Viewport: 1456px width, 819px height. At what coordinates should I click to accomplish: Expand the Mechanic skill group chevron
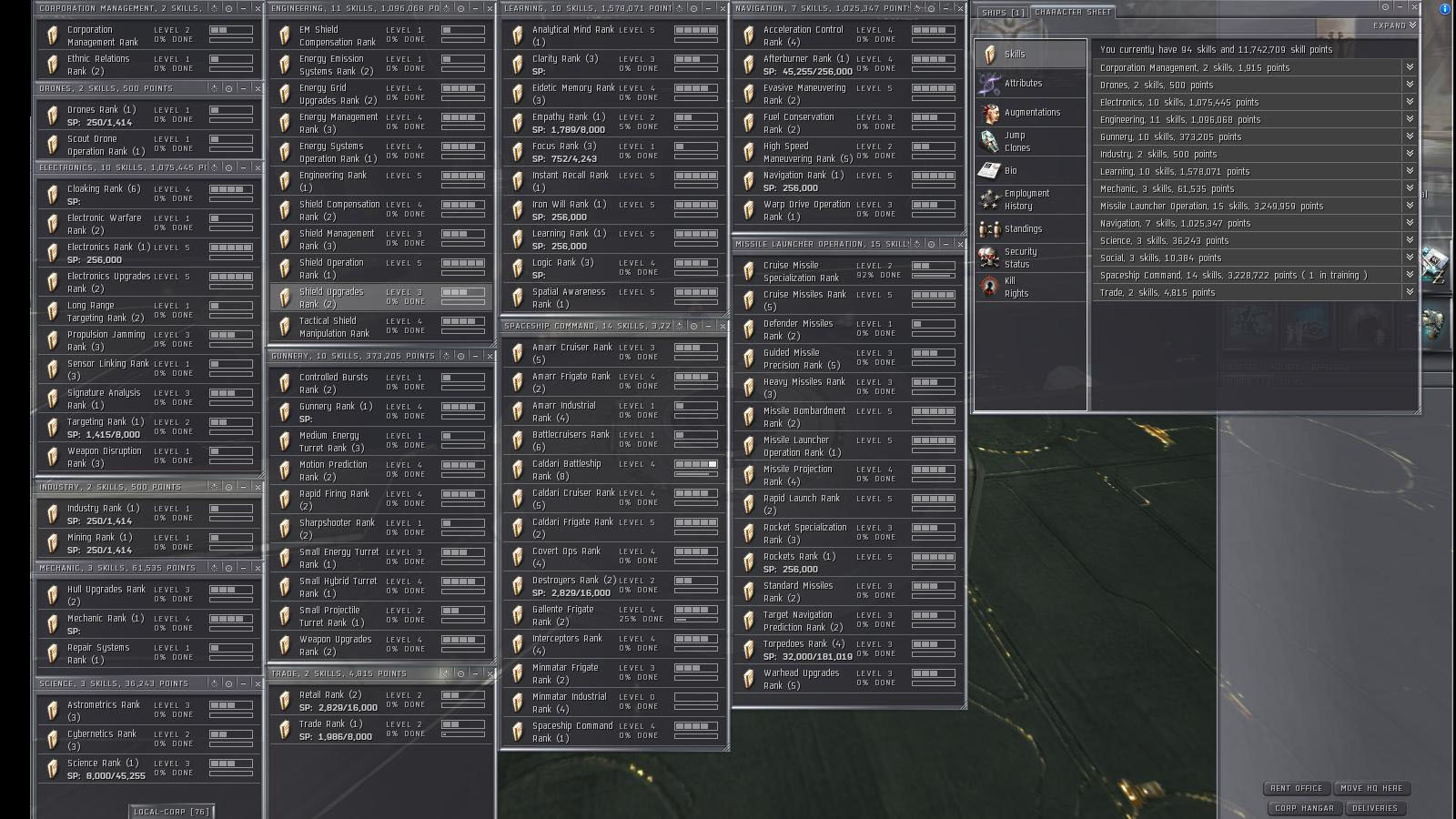tap(1410, 188)
